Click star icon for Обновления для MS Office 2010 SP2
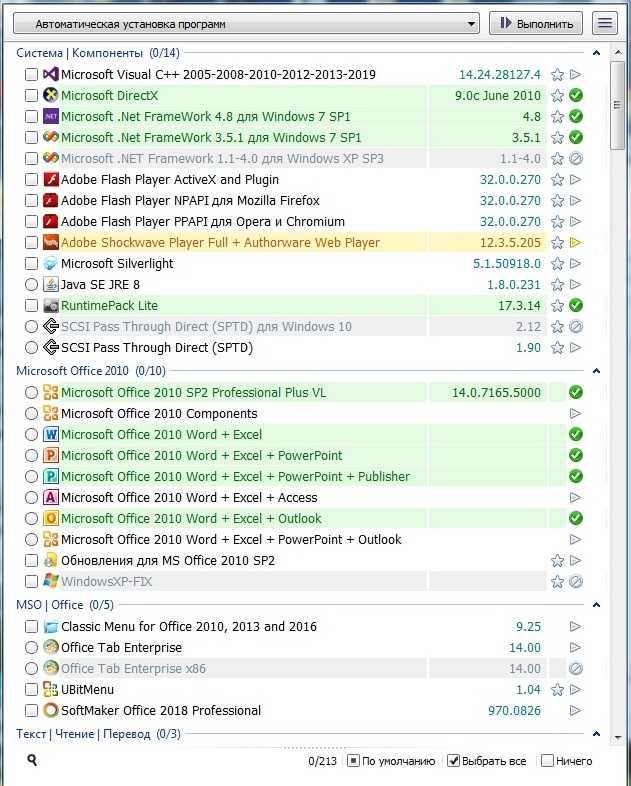The width and height of the screenshot is (631, 786). (557, 560)
